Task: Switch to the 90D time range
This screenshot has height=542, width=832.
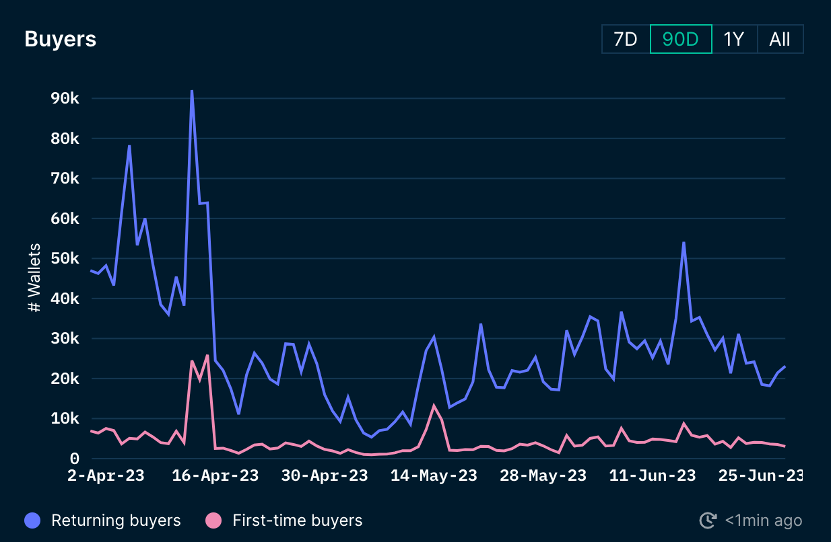Action: click(x=681, y=39)
